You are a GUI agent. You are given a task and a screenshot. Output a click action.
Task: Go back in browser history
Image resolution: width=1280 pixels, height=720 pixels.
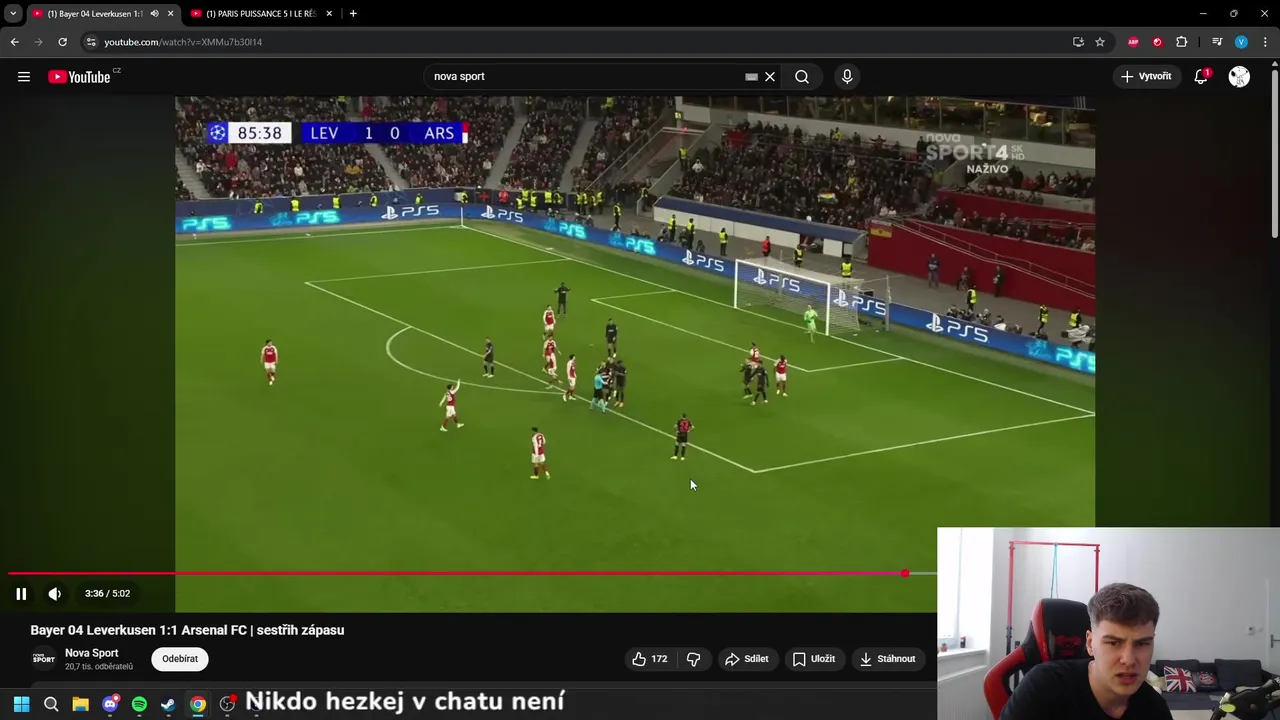14,42
